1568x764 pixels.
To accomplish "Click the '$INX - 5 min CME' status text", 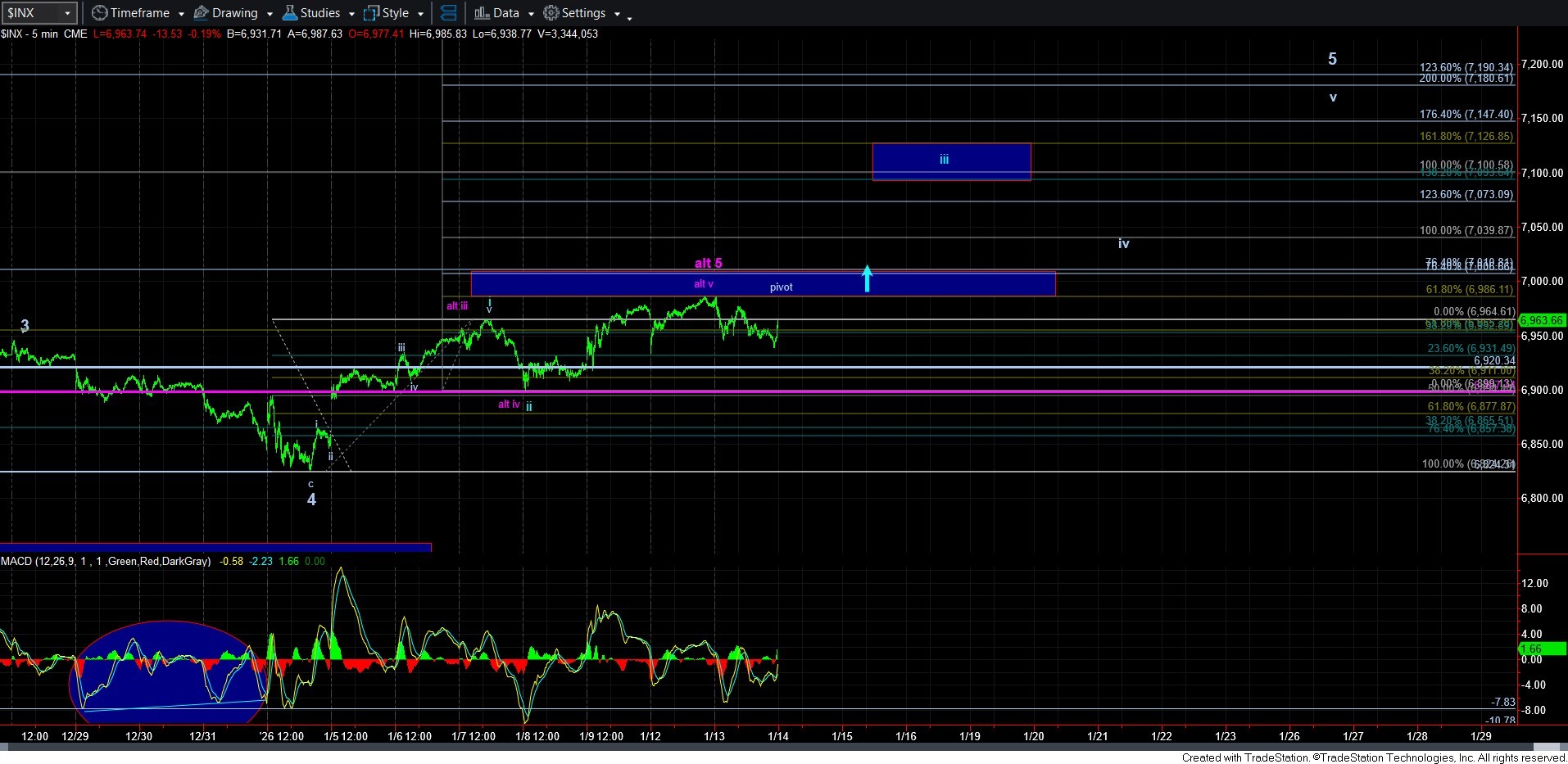I will click(x=44, y=34).
